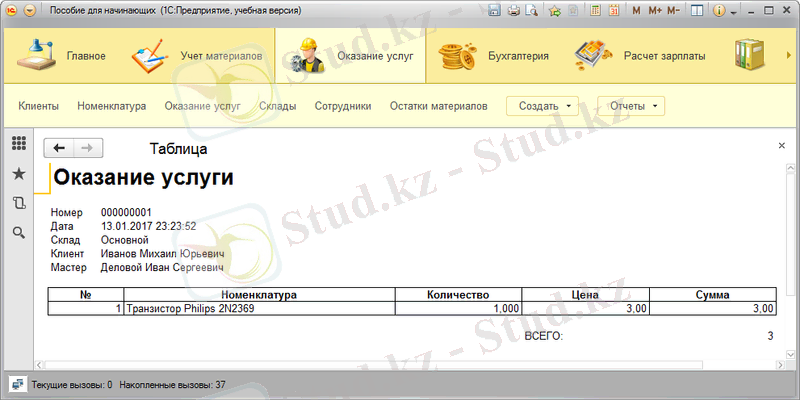Screen dimensions: 800x400
Task: Click the M+ memory add button
Action: pyautogui.click(x=655, y=11)
